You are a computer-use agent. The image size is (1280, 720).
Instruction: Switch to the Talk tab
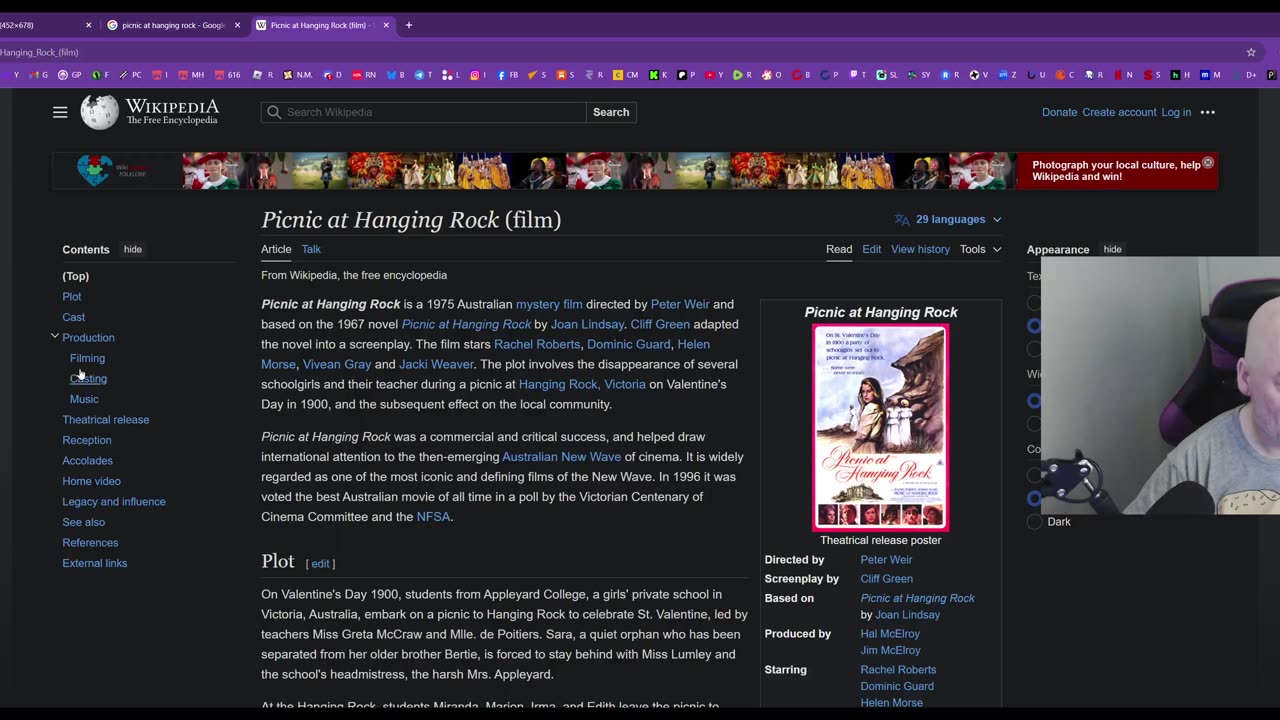[311, 249]
